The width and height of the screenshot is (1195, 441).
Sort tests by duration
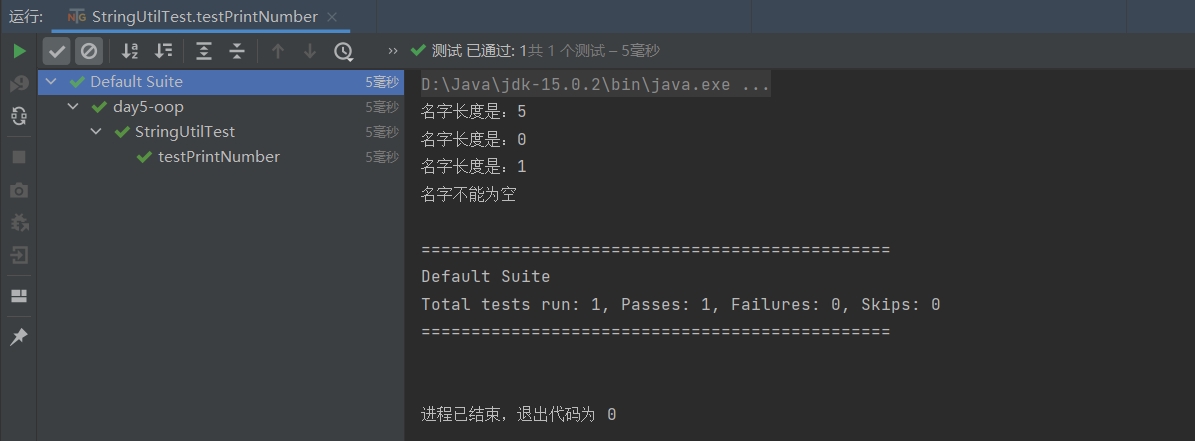(163, 51)
